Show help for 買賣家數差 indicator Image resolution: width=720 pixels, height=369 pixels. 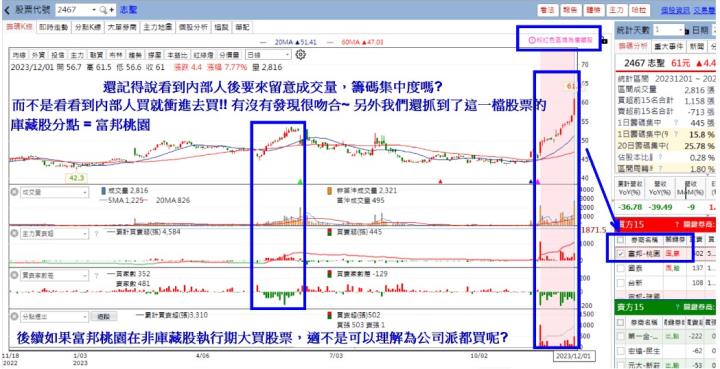(x=96, y=275)
